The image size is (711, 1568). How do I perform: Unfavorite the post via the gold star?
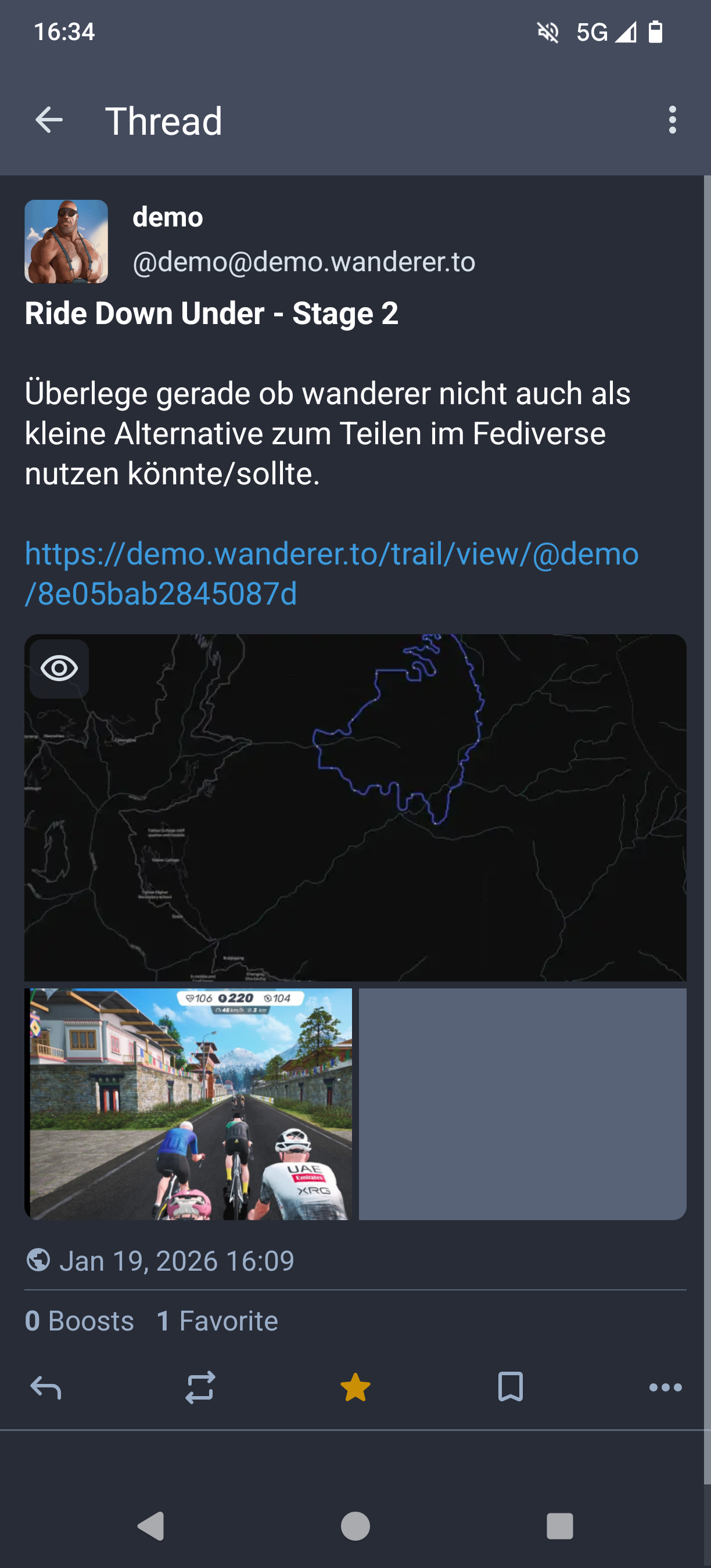(355, 1388)
